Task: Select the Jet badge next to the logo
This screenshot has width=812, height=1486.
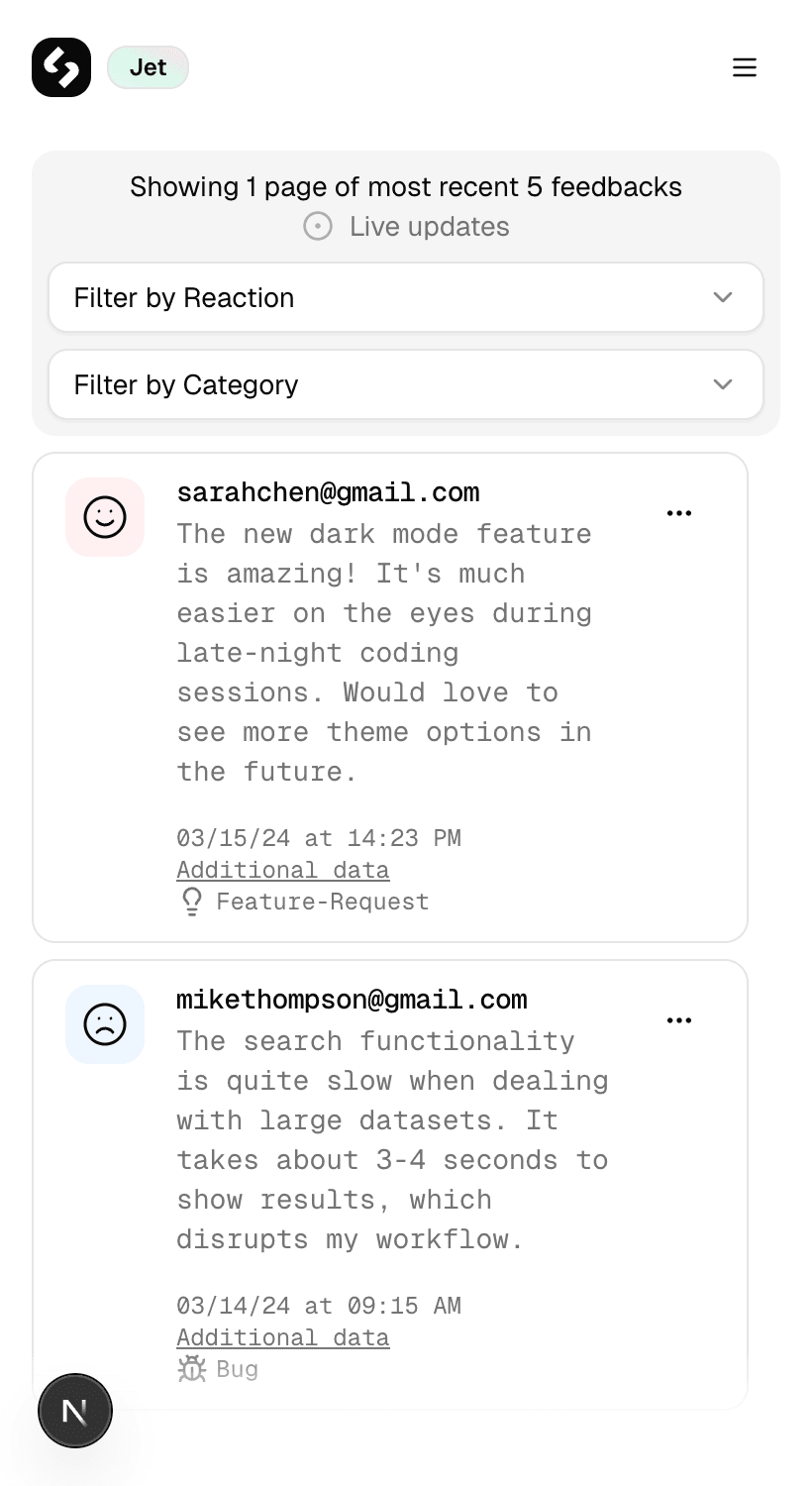Action: tap(148, 67)
